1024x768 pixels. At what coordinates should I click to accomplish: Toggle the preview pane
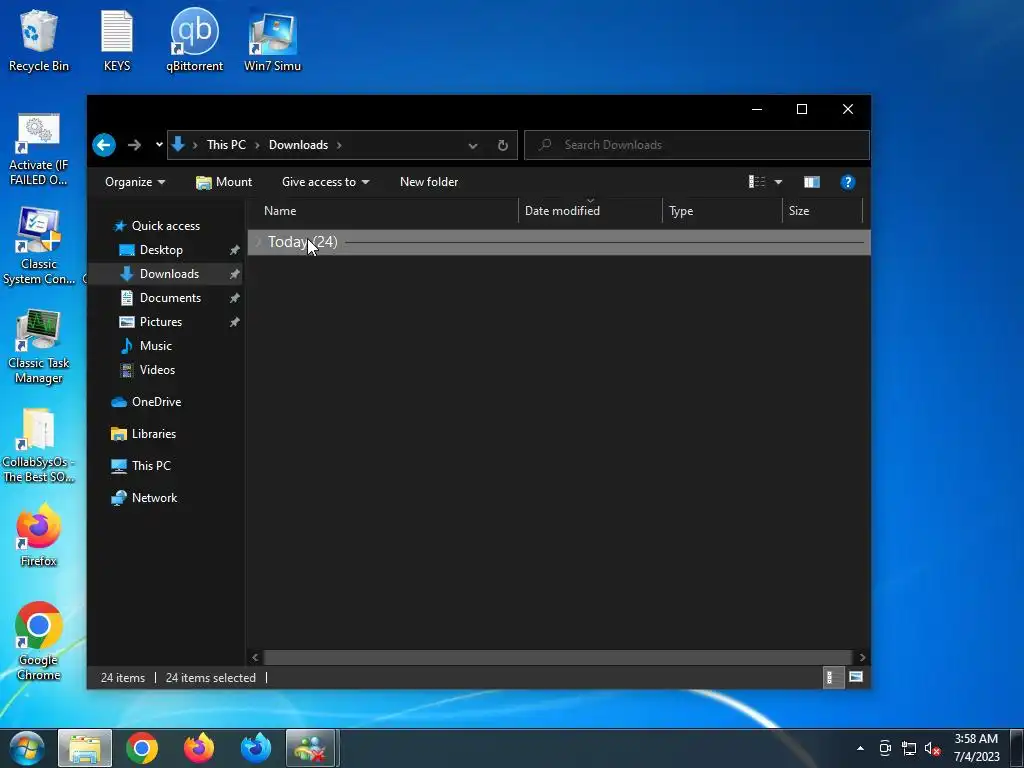click(812, 182)
